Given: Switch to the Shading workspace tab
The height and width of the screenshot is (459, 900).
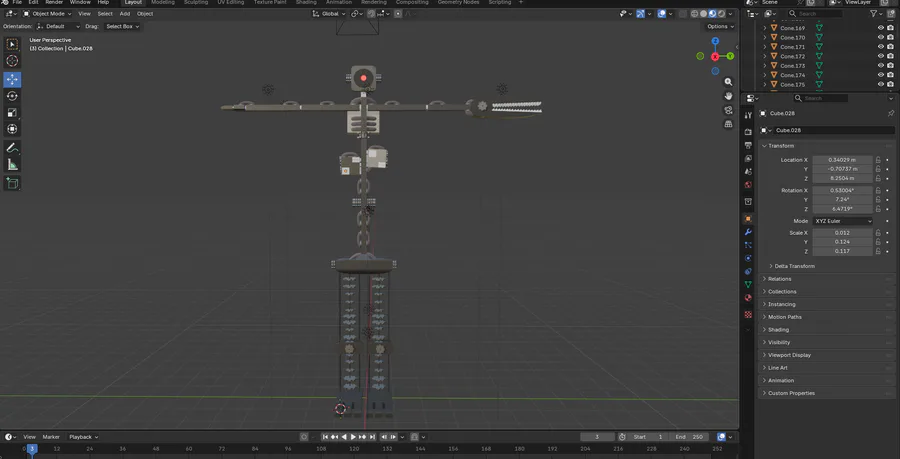Looking at the screenshot, I should coord(306,3).
